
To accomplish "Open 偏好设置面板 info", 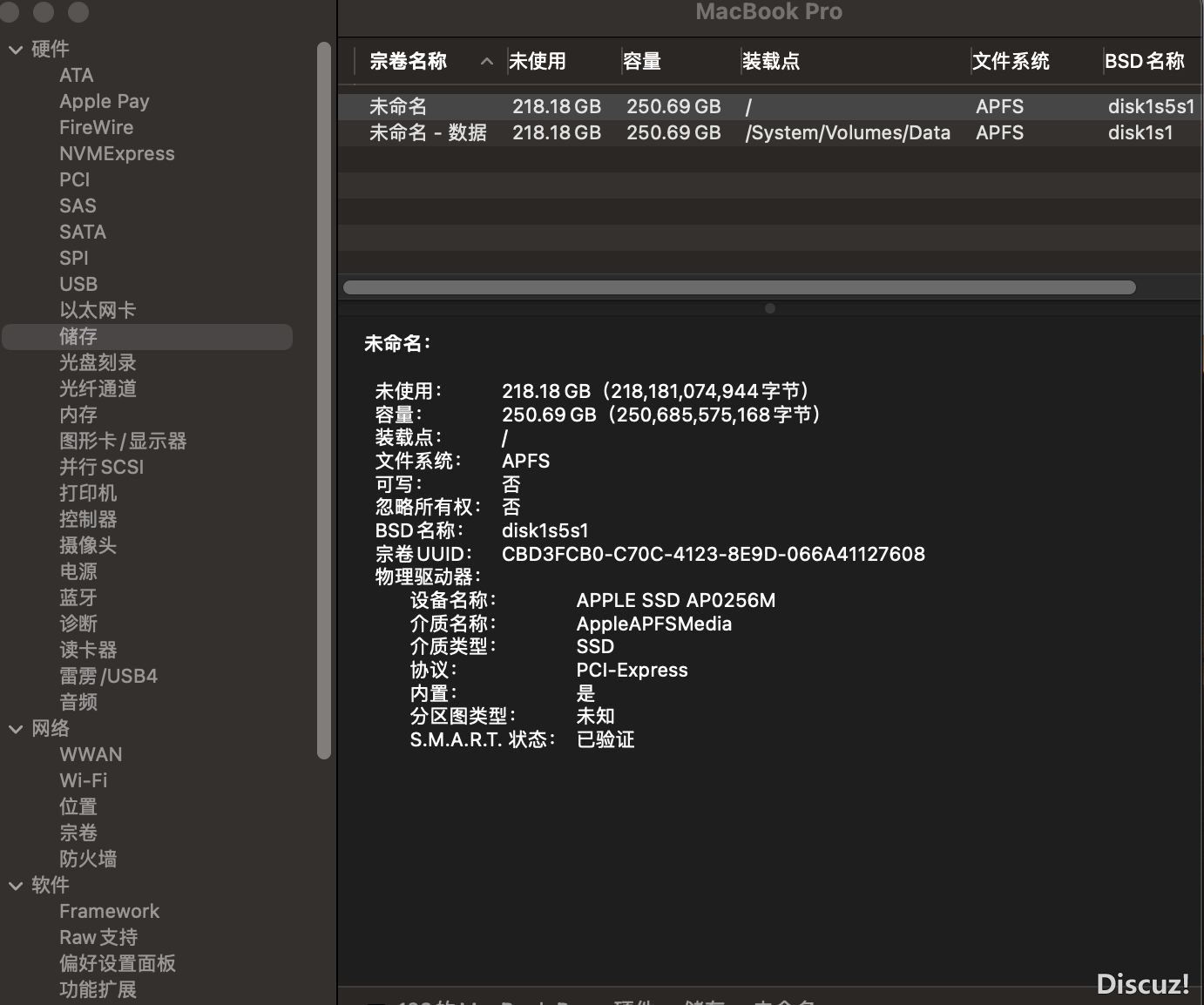I will [118, 964].
